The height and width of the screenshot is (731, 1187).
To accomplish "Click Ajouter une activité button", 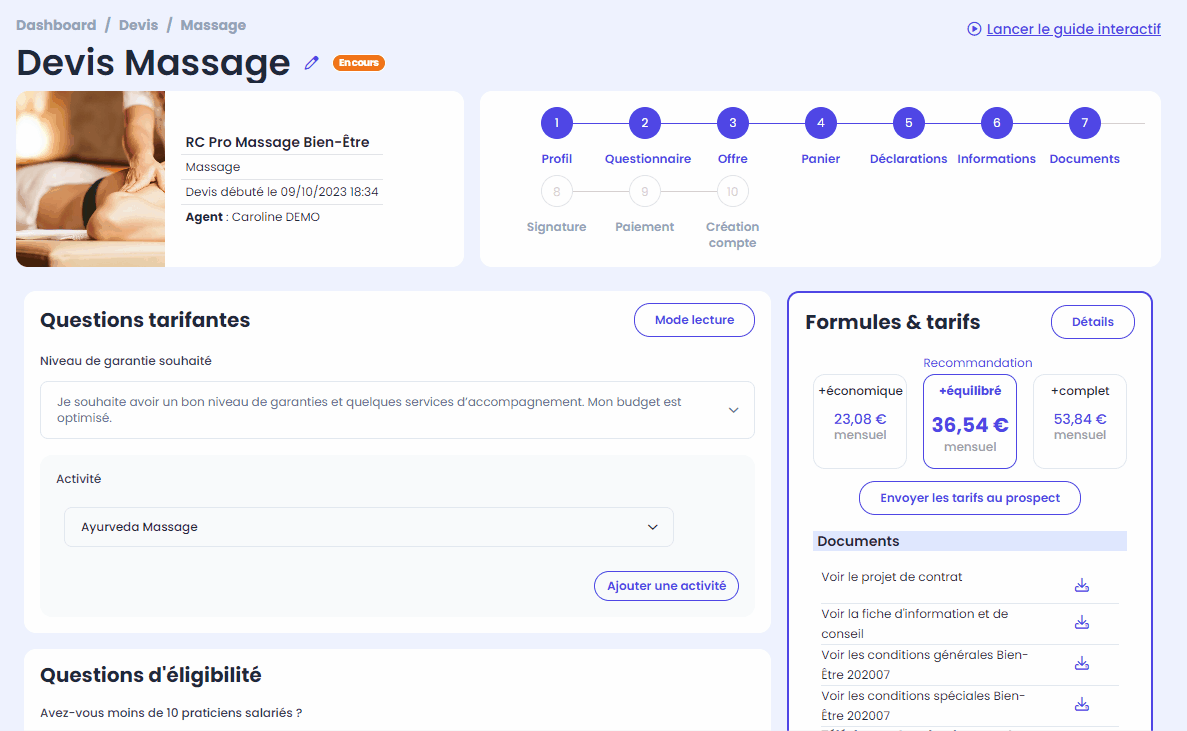I will point(666,586).
